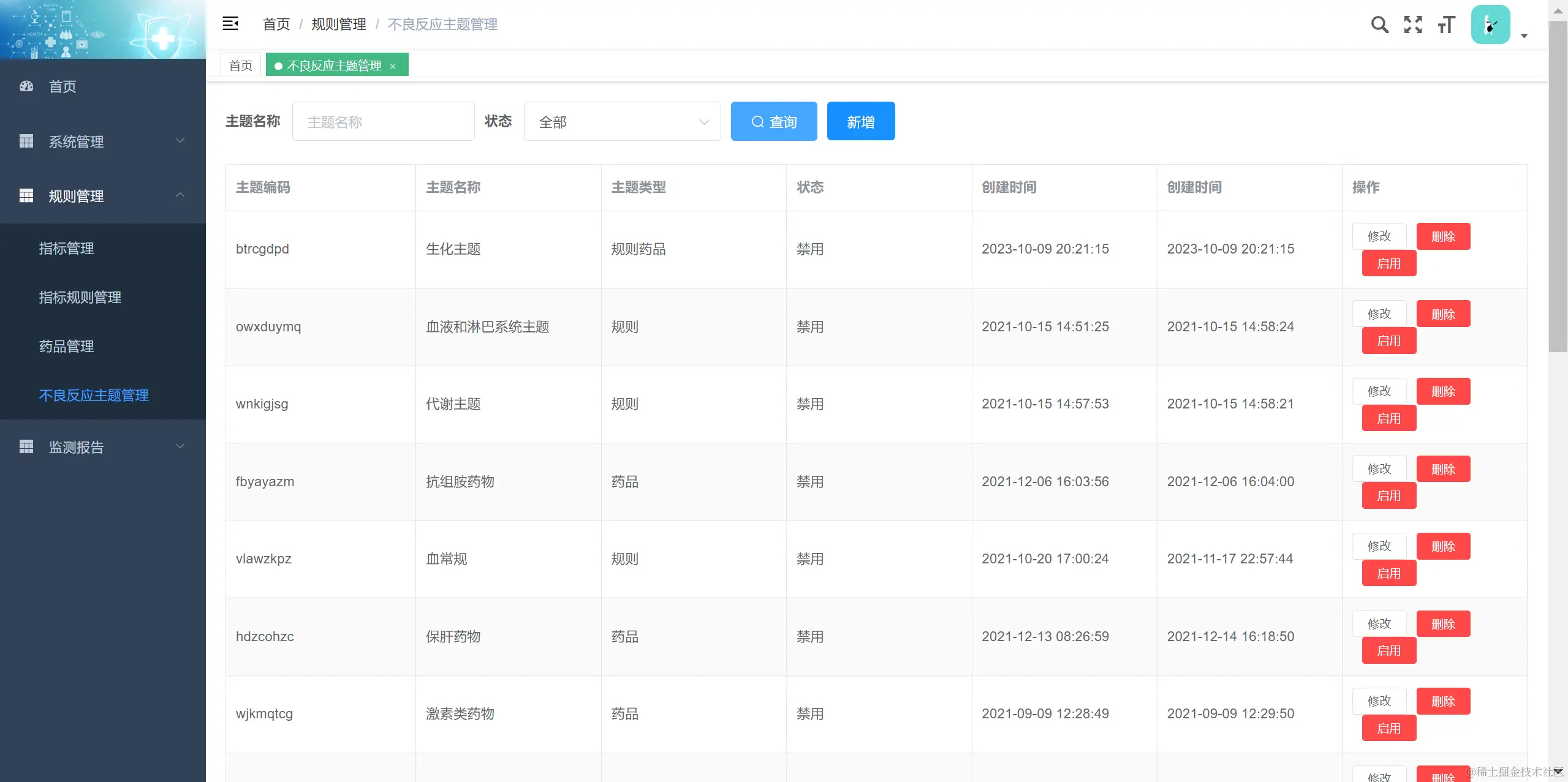Click the 查询 search button

(773, 121)
